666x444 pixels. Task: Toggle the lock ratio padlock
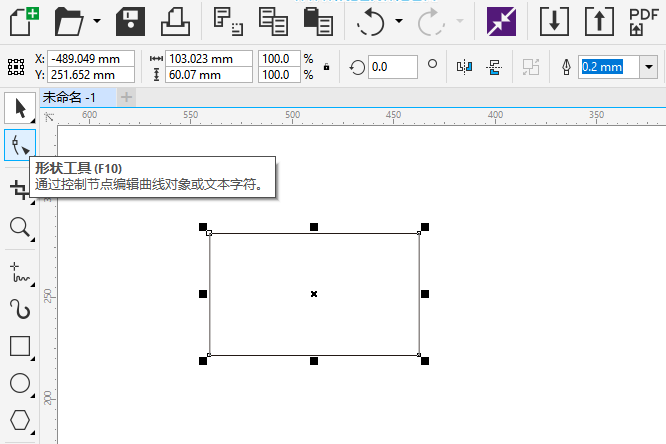[x=326, y=67]
